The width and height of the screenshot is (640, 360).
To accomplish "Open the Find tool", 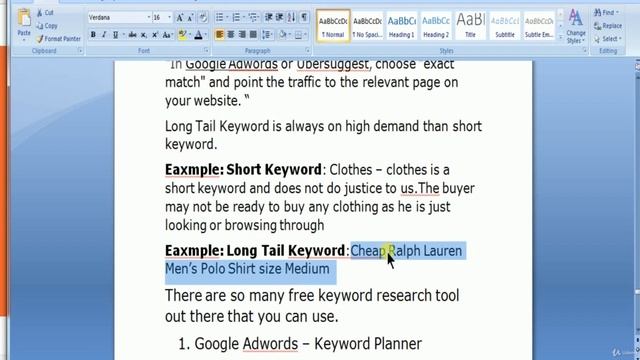I will (606, 13).
